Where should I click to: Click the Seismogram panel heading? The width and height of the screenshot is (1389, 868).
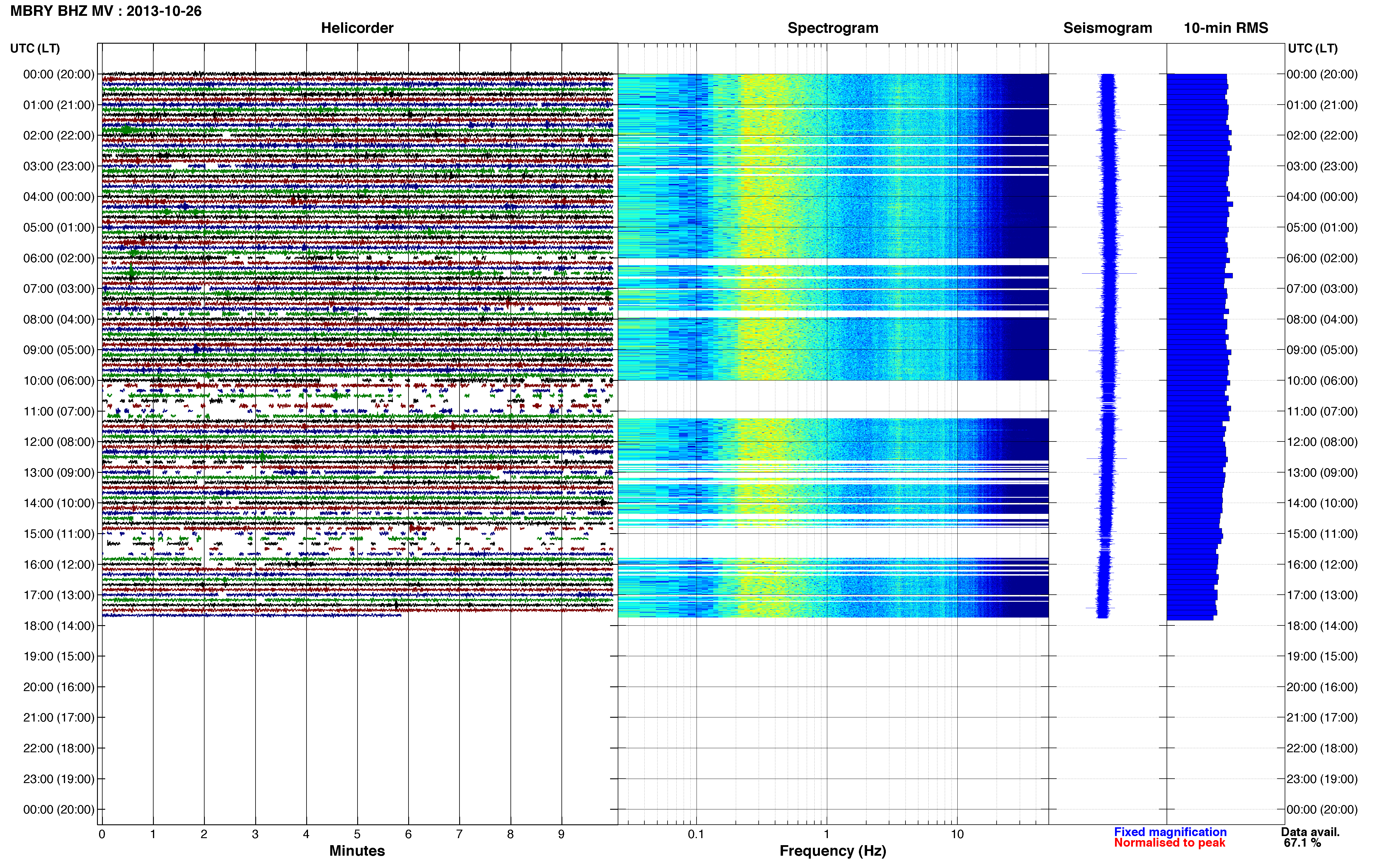1108,28
